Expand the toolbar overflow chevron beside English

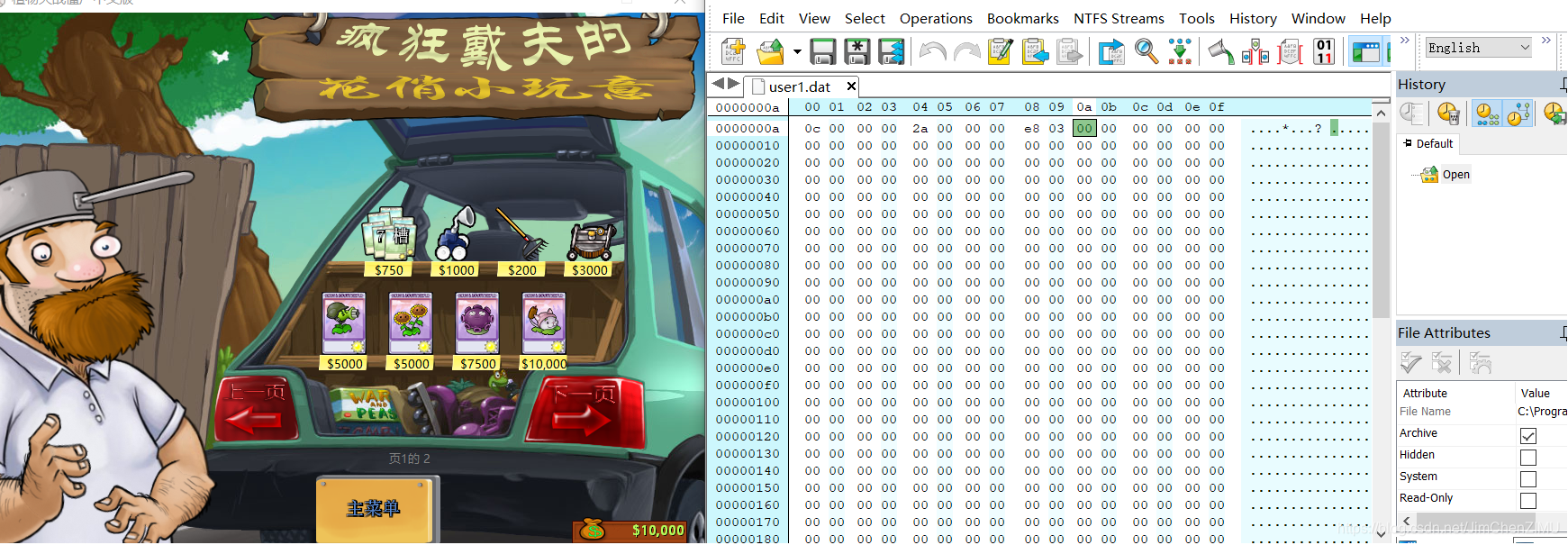click(x=1404, y=41)
